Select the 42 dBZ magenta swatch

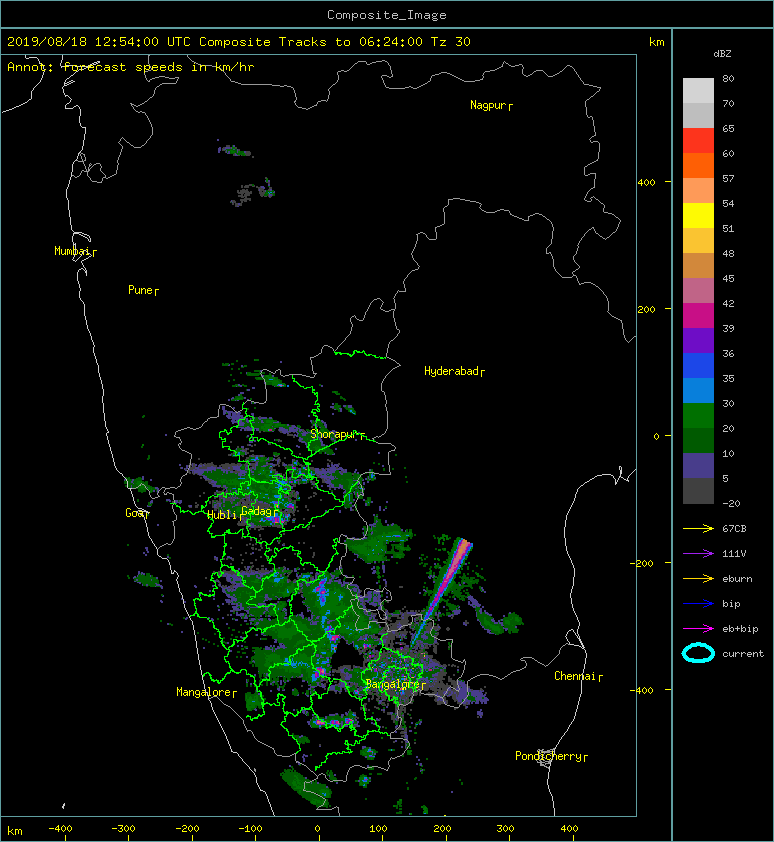point(698,315)
